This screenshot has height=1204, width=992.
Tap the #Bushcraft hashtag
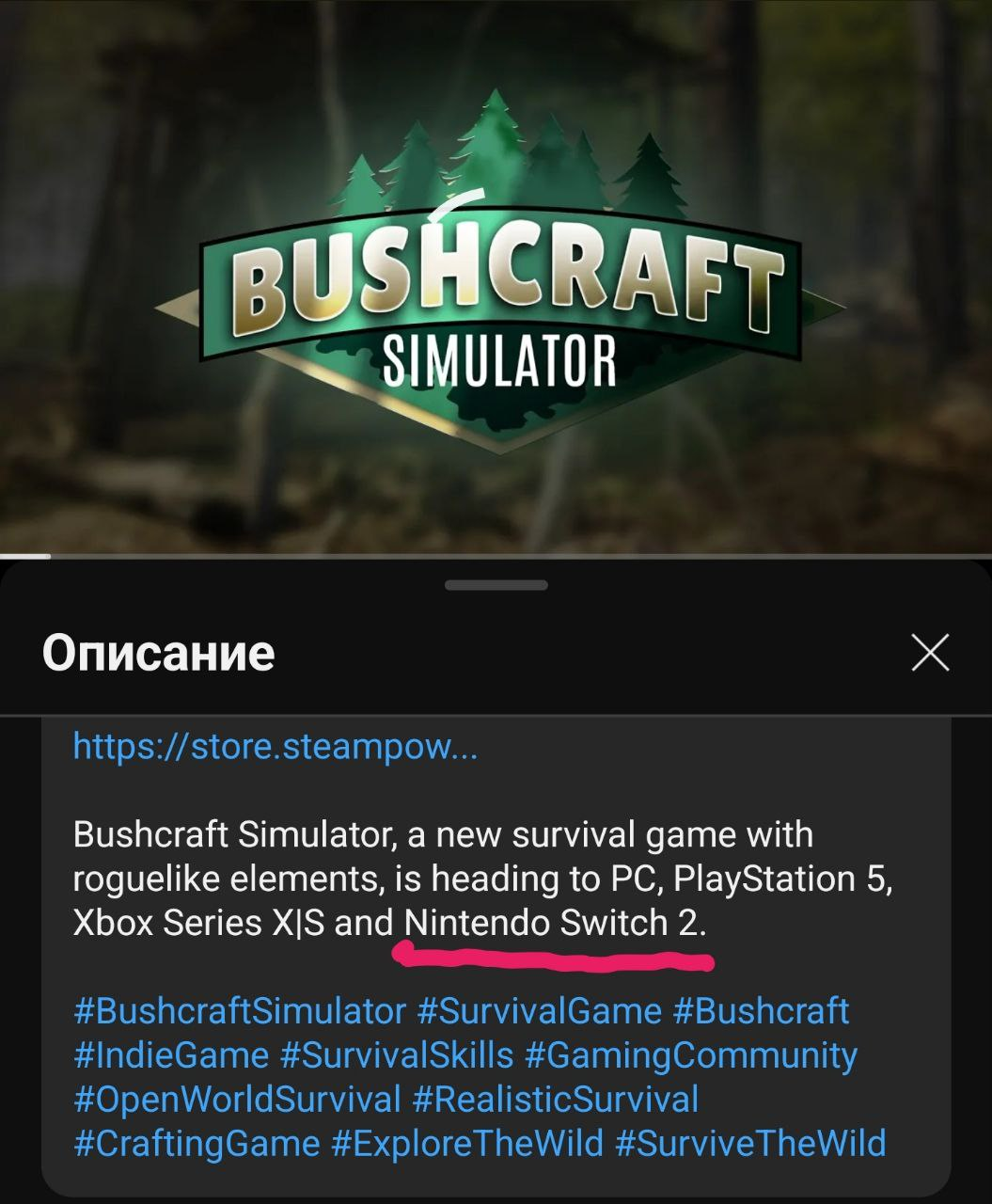761,1011
